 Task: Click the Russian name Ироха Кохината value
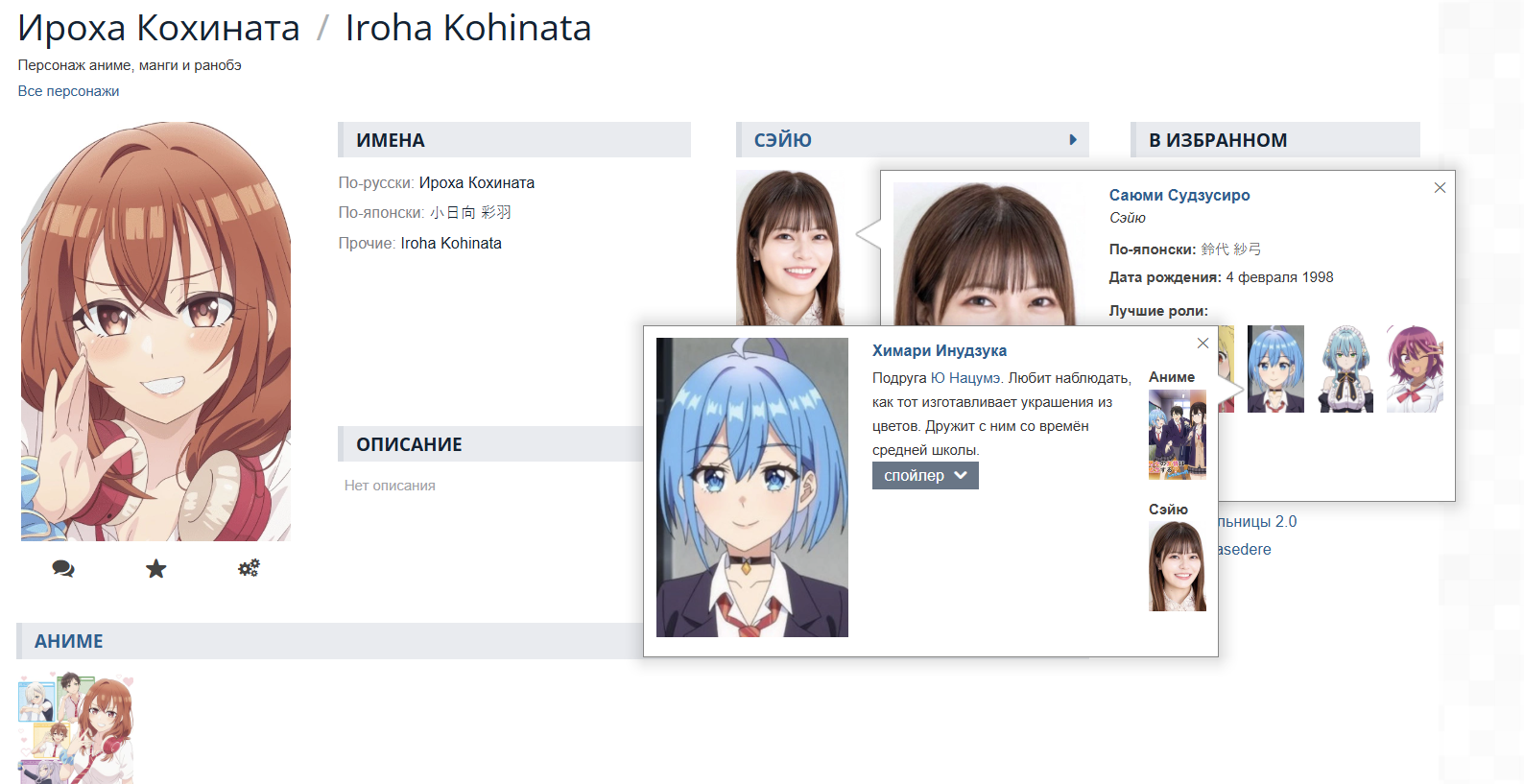pos(477,182)
